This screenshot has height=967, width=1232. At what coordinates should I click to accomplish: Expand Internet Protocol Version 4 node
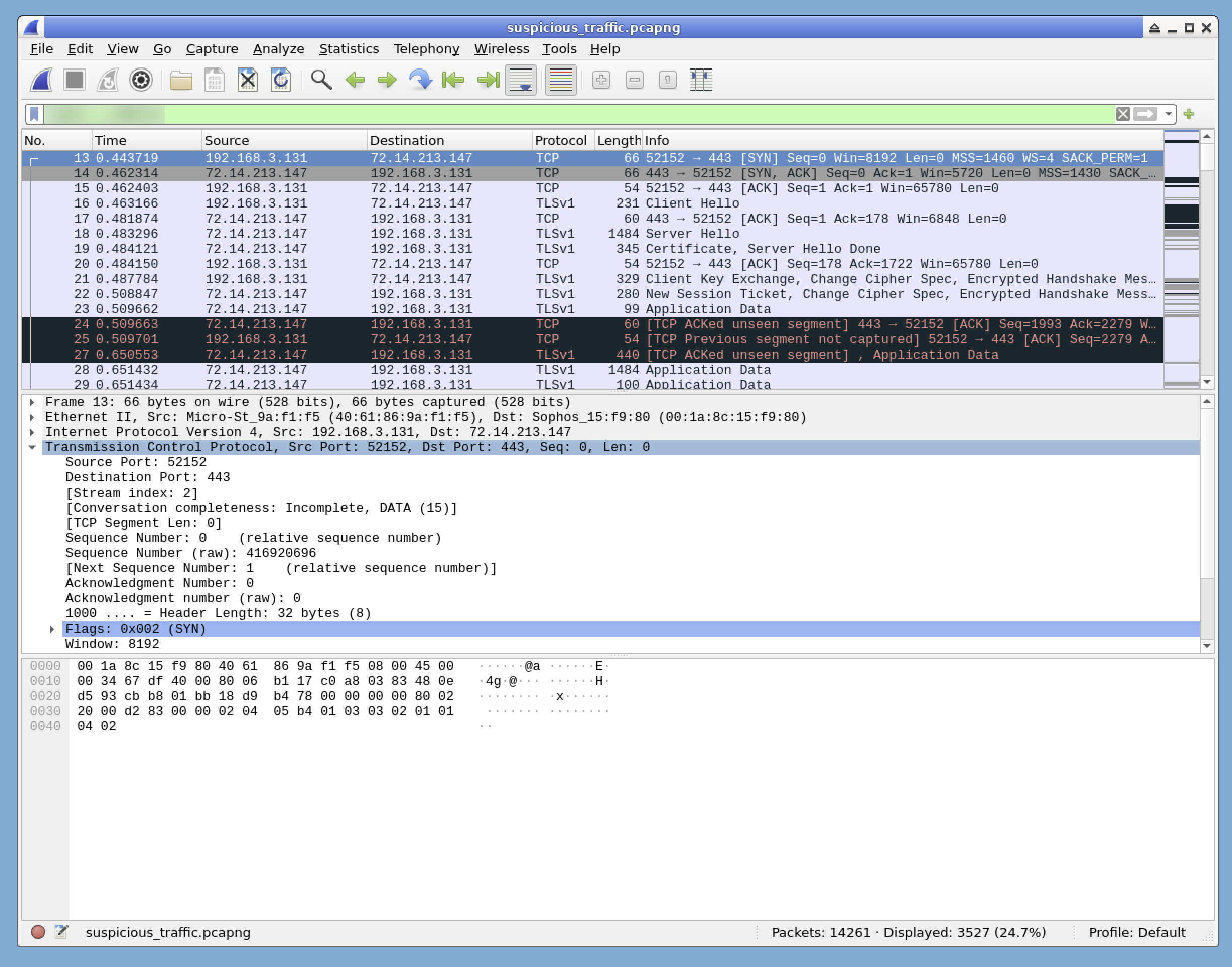32,433
